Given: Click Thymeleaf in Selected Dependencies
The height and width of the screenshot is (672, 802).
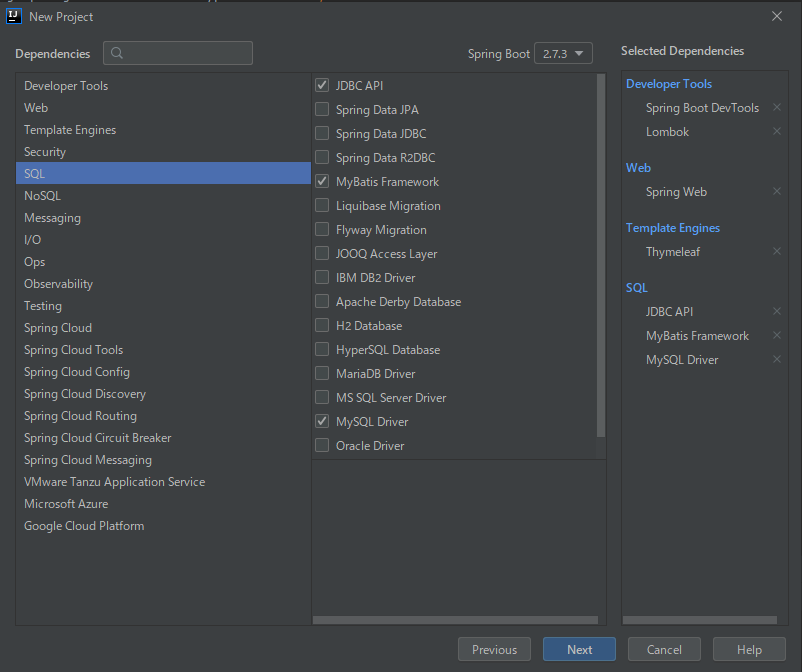Looking at the screenshot, I should [673, 252].
